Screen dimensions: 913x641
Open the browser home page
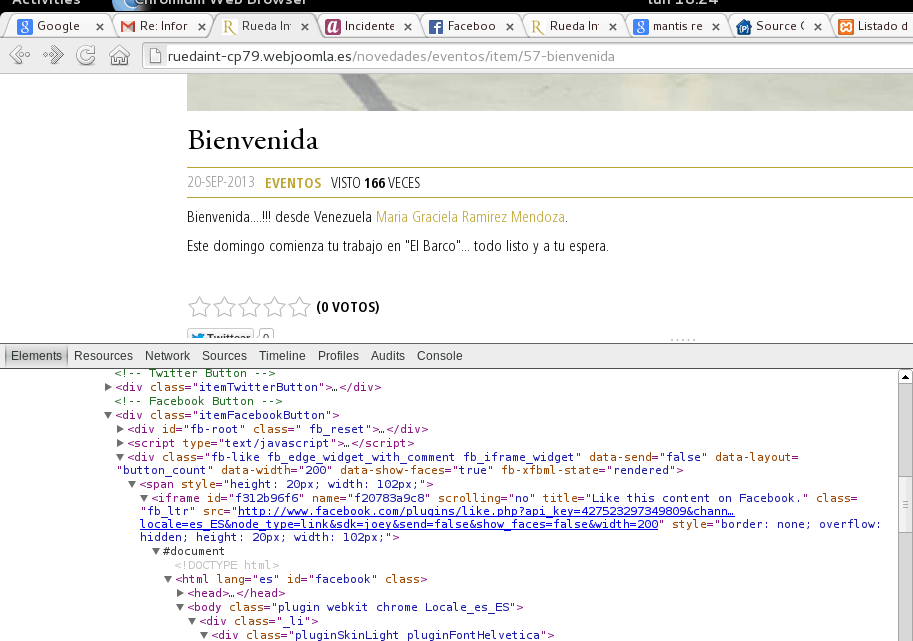pos(119,56)
